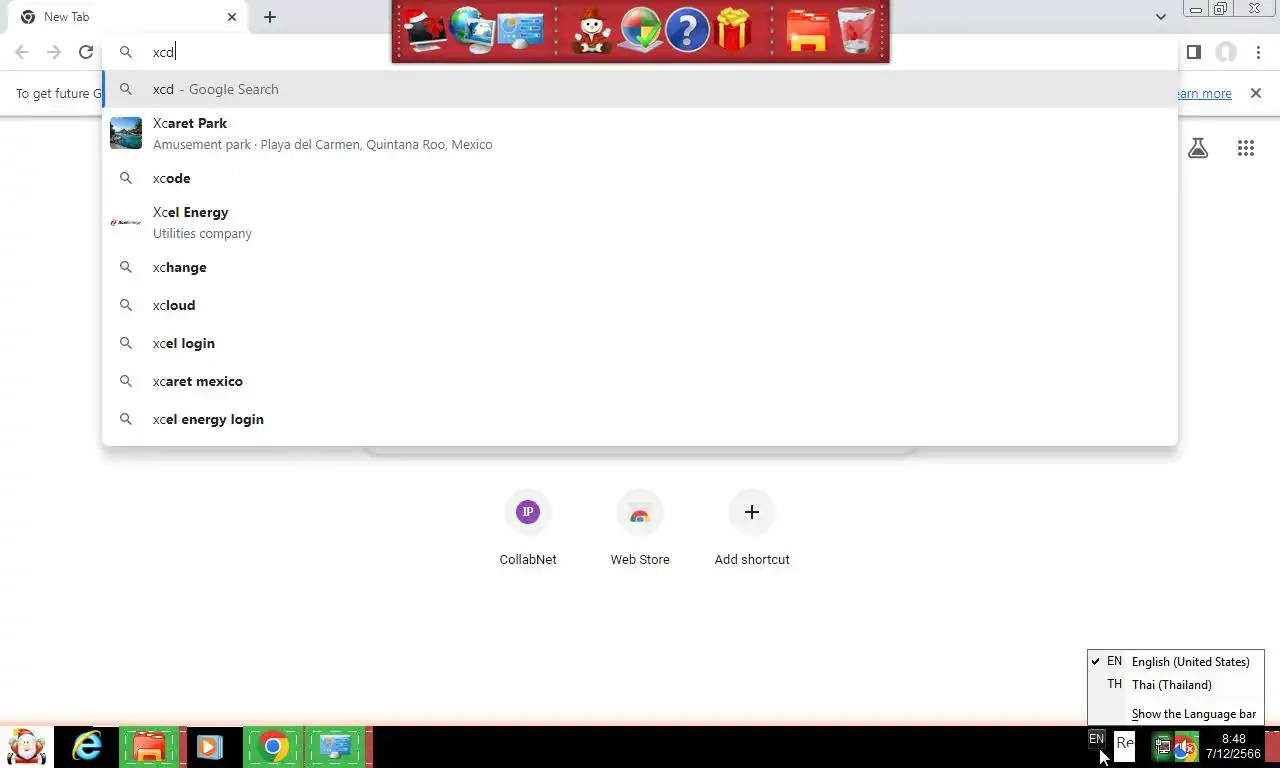Dismiss the info bar with X
The height and width of the screenshot is (768, 1280).
1256,93
